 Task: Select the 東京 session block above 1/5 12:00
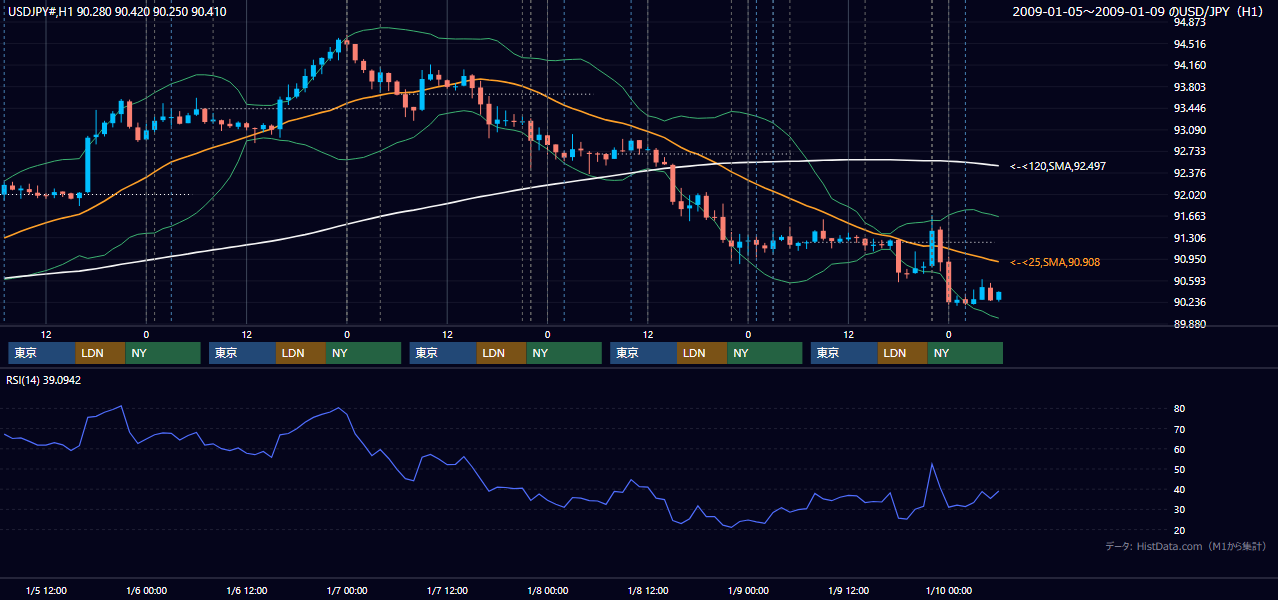point(42,353)
